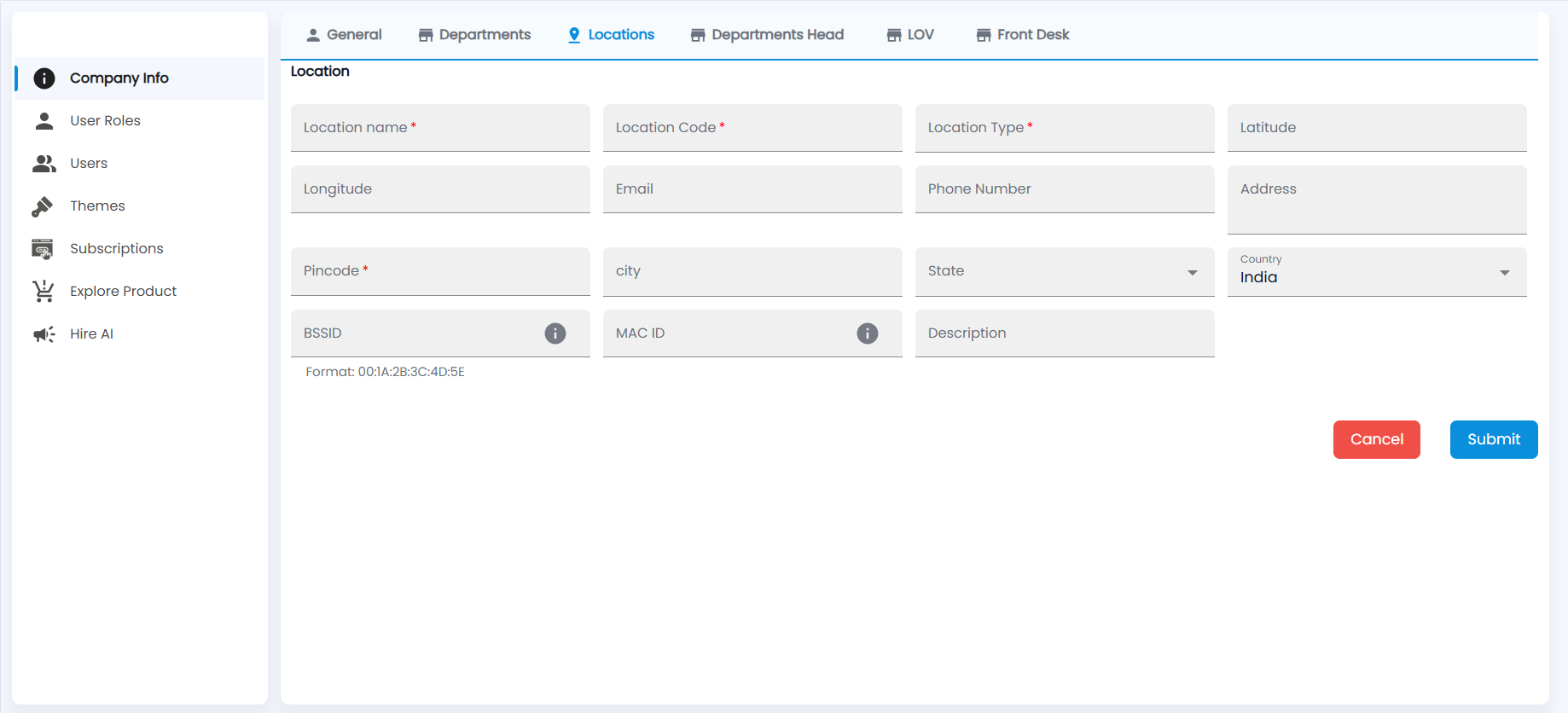Click the BSSID info icon
The height and width of the screenshot is (713, 1568).
coord(555,333)
